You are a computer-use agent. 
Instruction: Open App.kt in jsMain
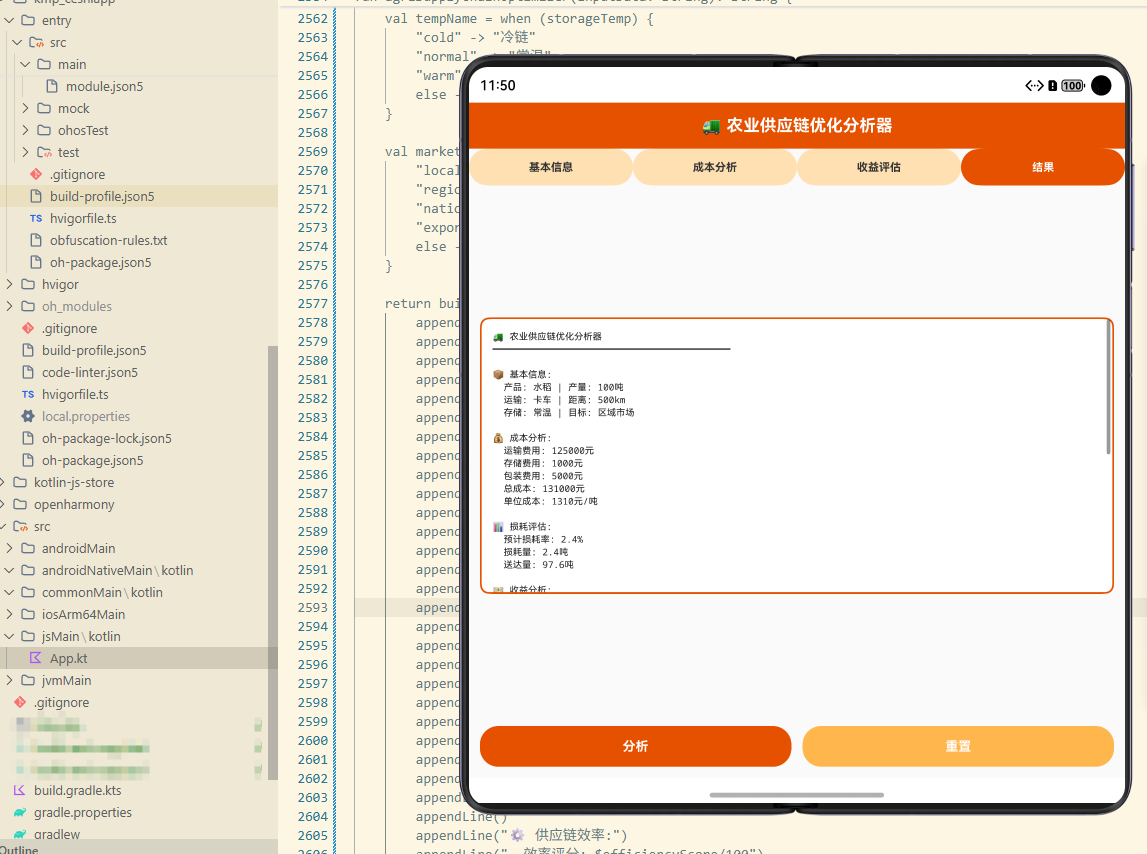pos(68,658)
